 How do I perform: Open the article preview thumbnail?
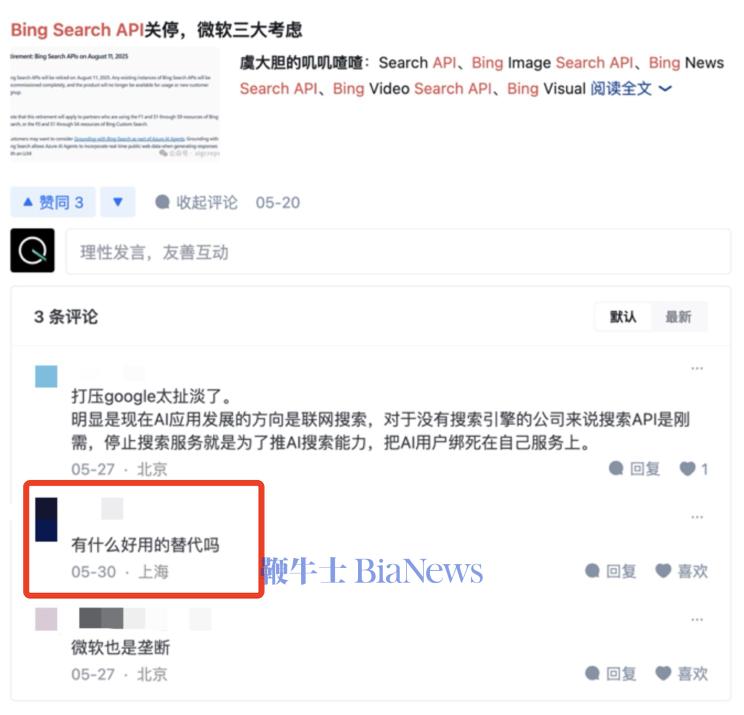(x=115, y=104)
